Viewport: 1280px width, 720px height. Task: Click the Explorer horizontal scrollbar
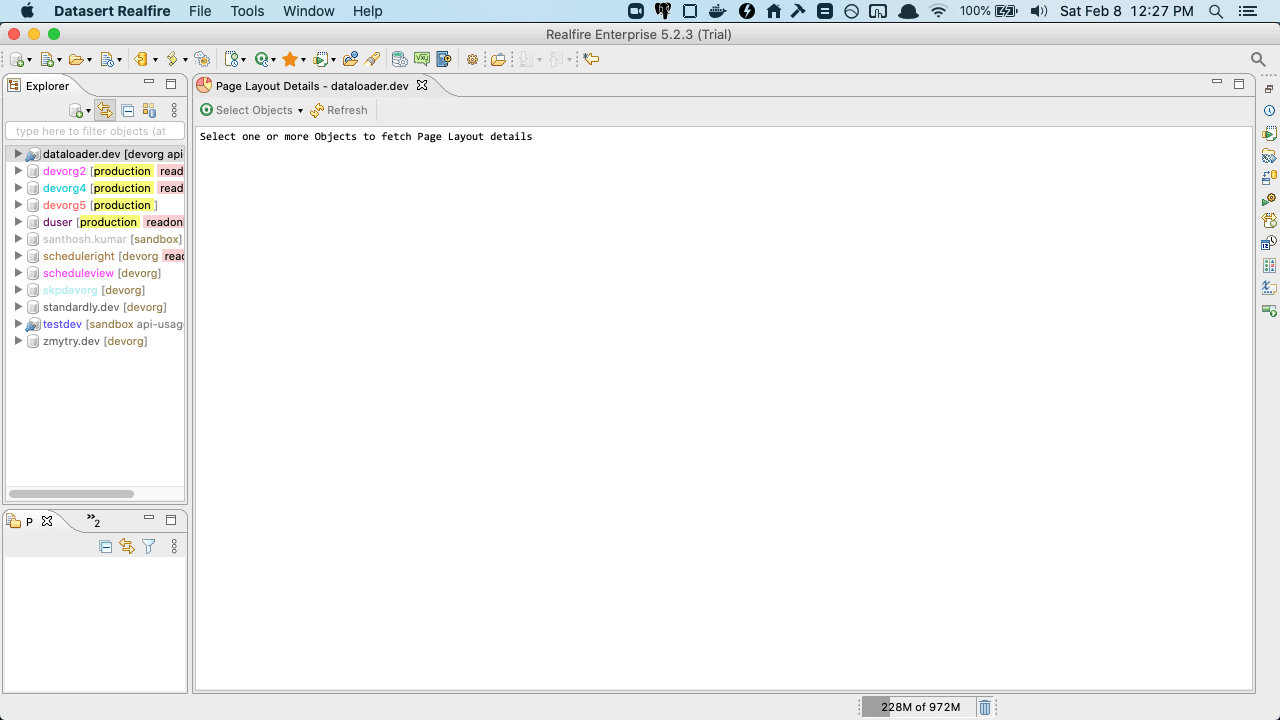tap(71, 494)
